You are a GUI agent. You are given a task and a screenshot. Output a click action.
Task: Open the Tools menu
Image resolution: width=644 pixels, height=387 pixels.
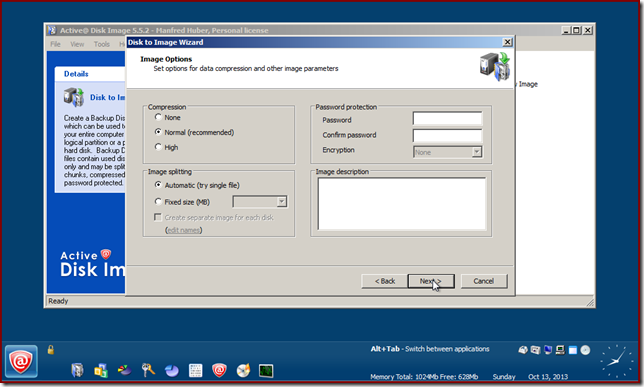click(101, 44)
